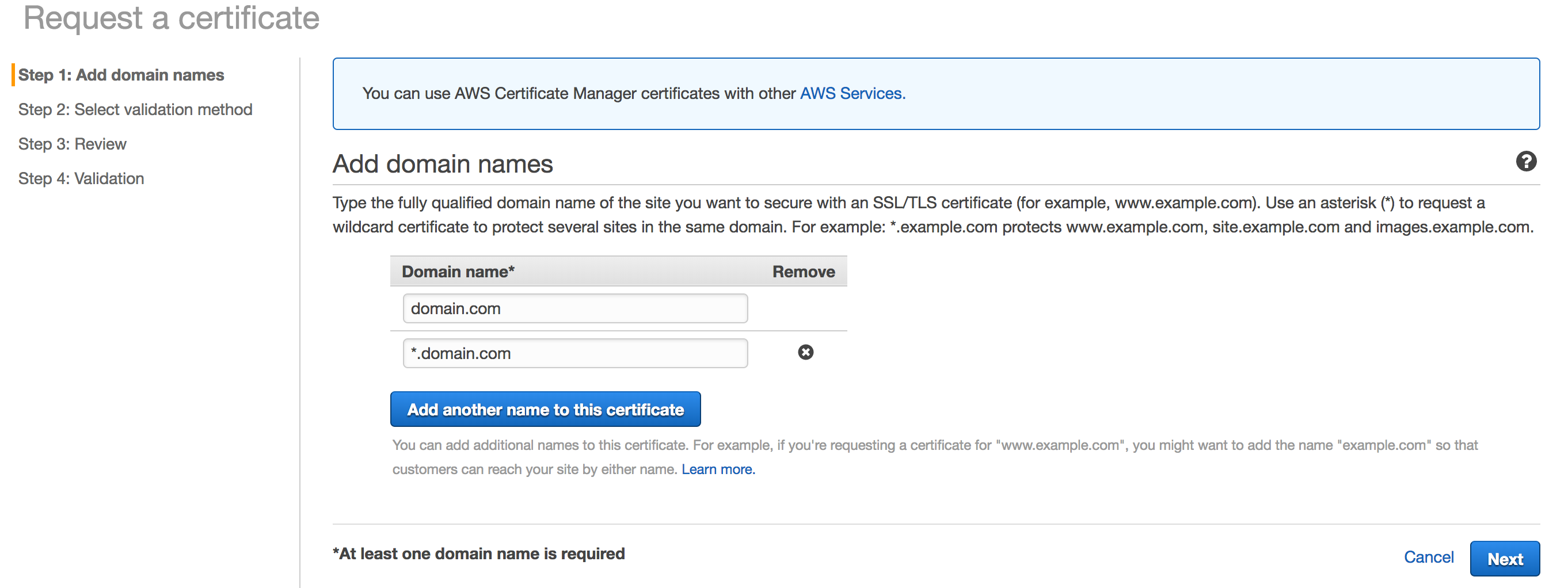Screen dimensions: 1568x588
Task: Click the Domain name* column header
Action: pyautogui.click(x=458, y=272)
